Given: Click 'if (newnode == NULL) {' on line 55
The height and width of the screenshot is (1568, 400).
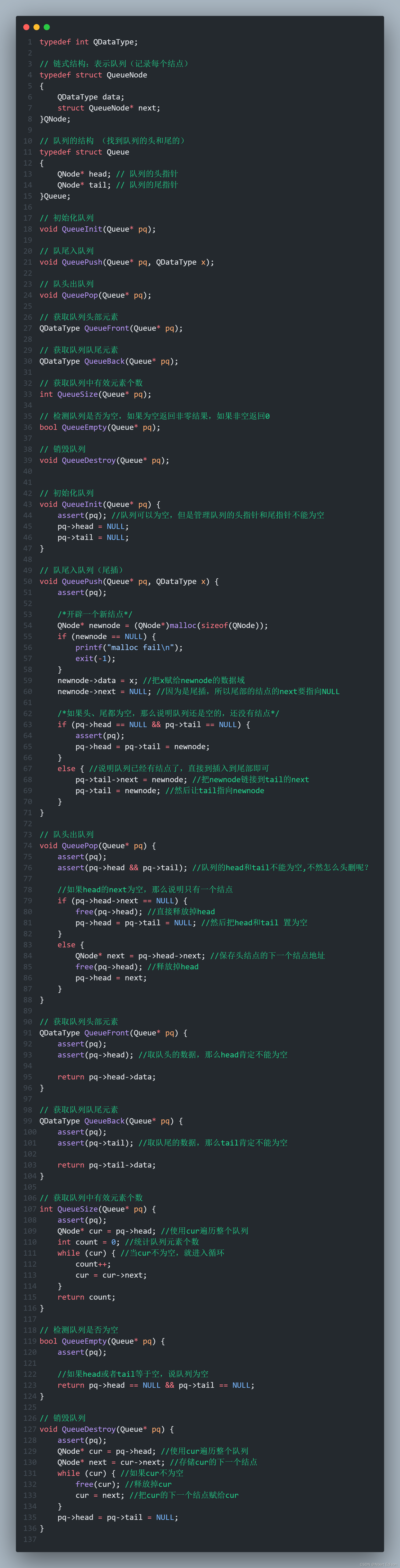Looking at the screenshot, I should pos(107,637).
